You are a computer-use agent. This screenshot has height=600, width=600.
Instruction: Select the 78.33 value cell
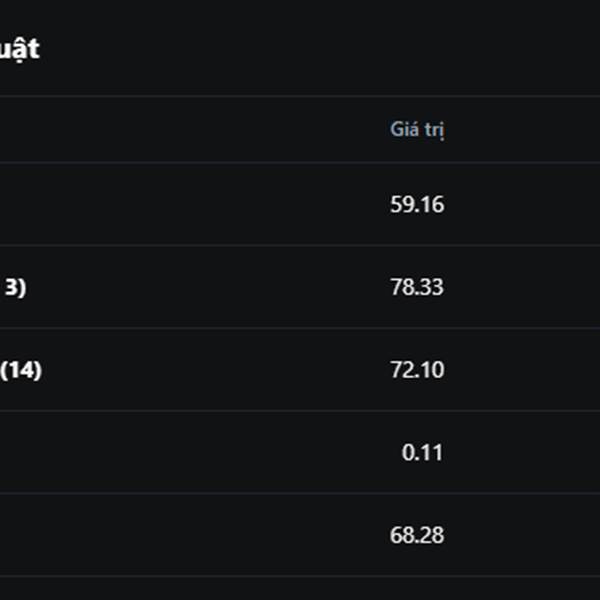[417, 288]
